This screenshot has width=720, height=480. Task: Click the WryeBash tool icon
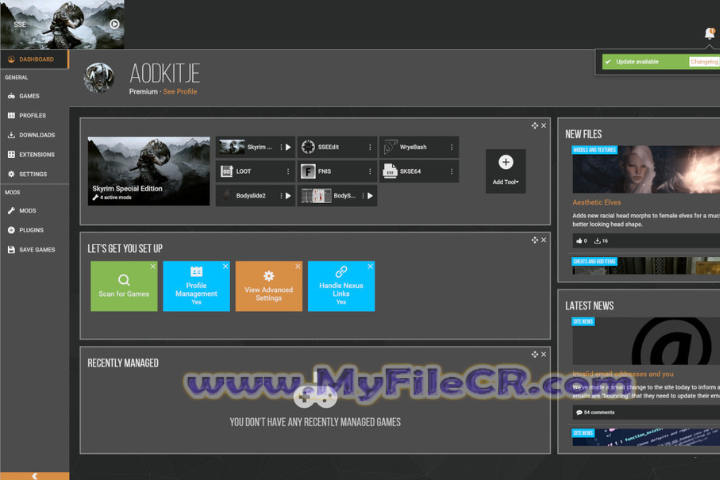(390, 147)
